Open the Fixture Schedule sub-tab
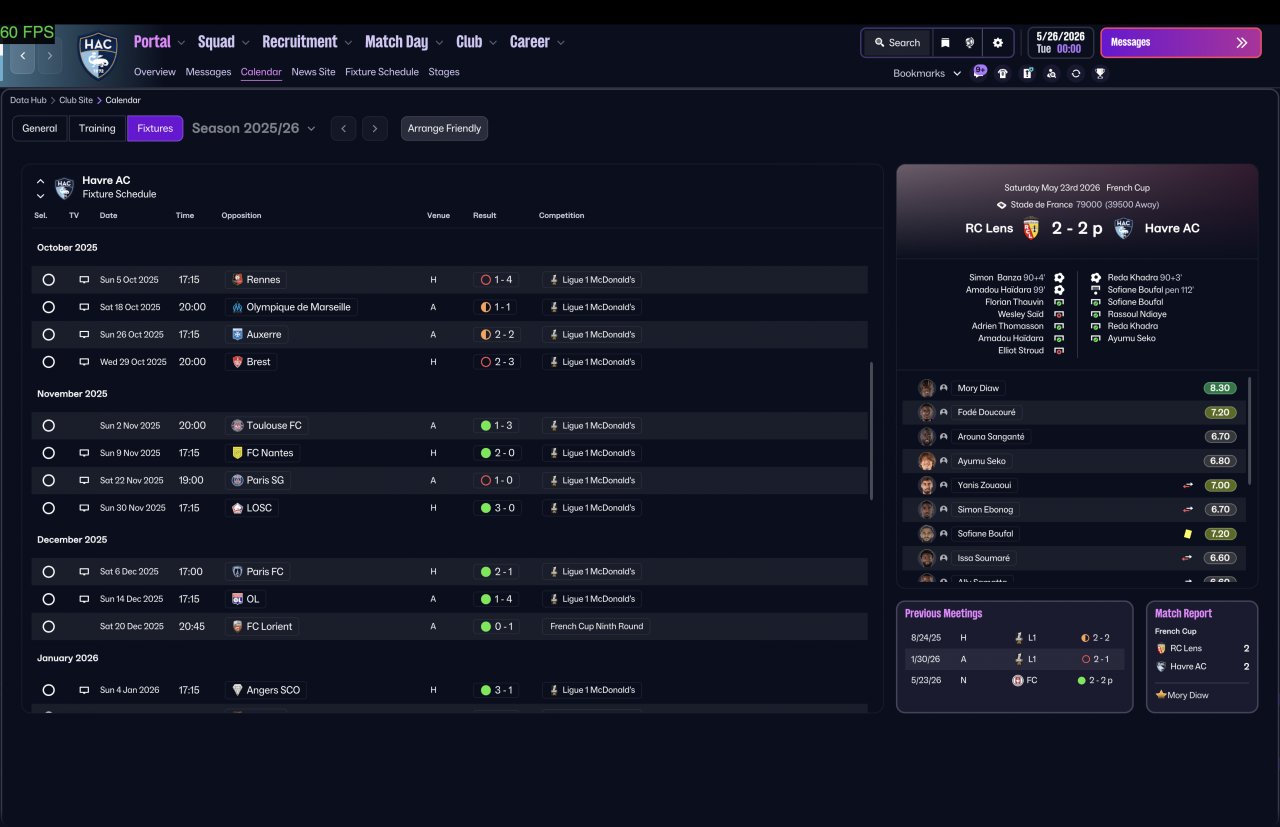Screen dimensions: 1280x827 click(x=382, y=72)
